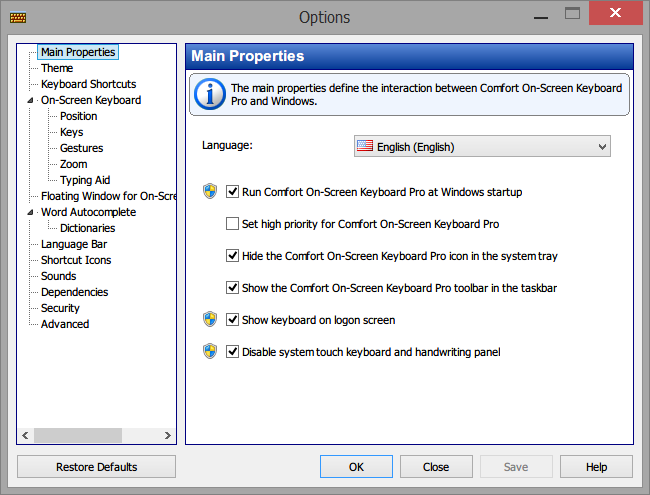The height and width of the screenshot is (495, 650).
Task: Open Shortcut Icons settings
Action: [76, 260]
